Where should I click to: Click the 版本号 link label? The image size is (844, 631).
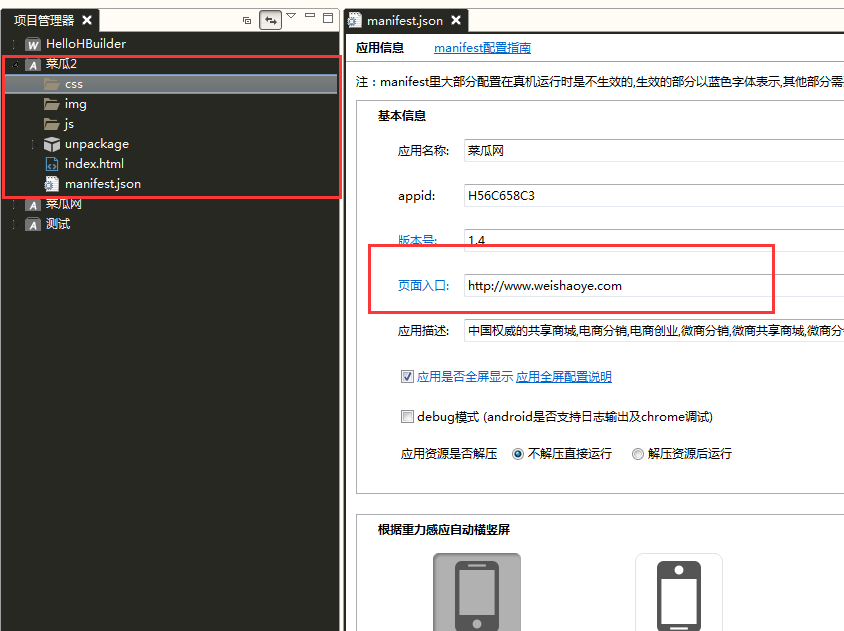pyautogui.click(x=417, y=241)
